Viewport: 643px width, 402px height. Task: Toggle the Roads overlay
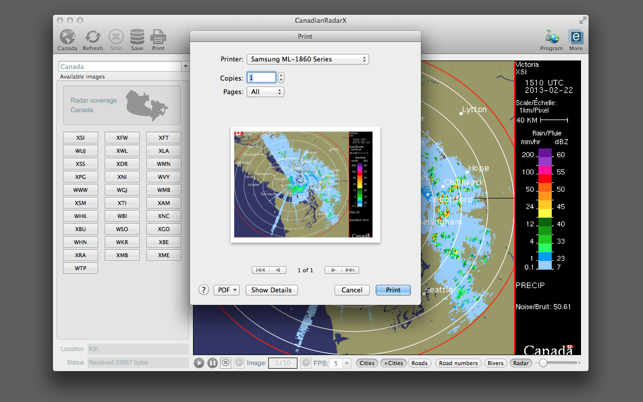(x=419, y=363)
